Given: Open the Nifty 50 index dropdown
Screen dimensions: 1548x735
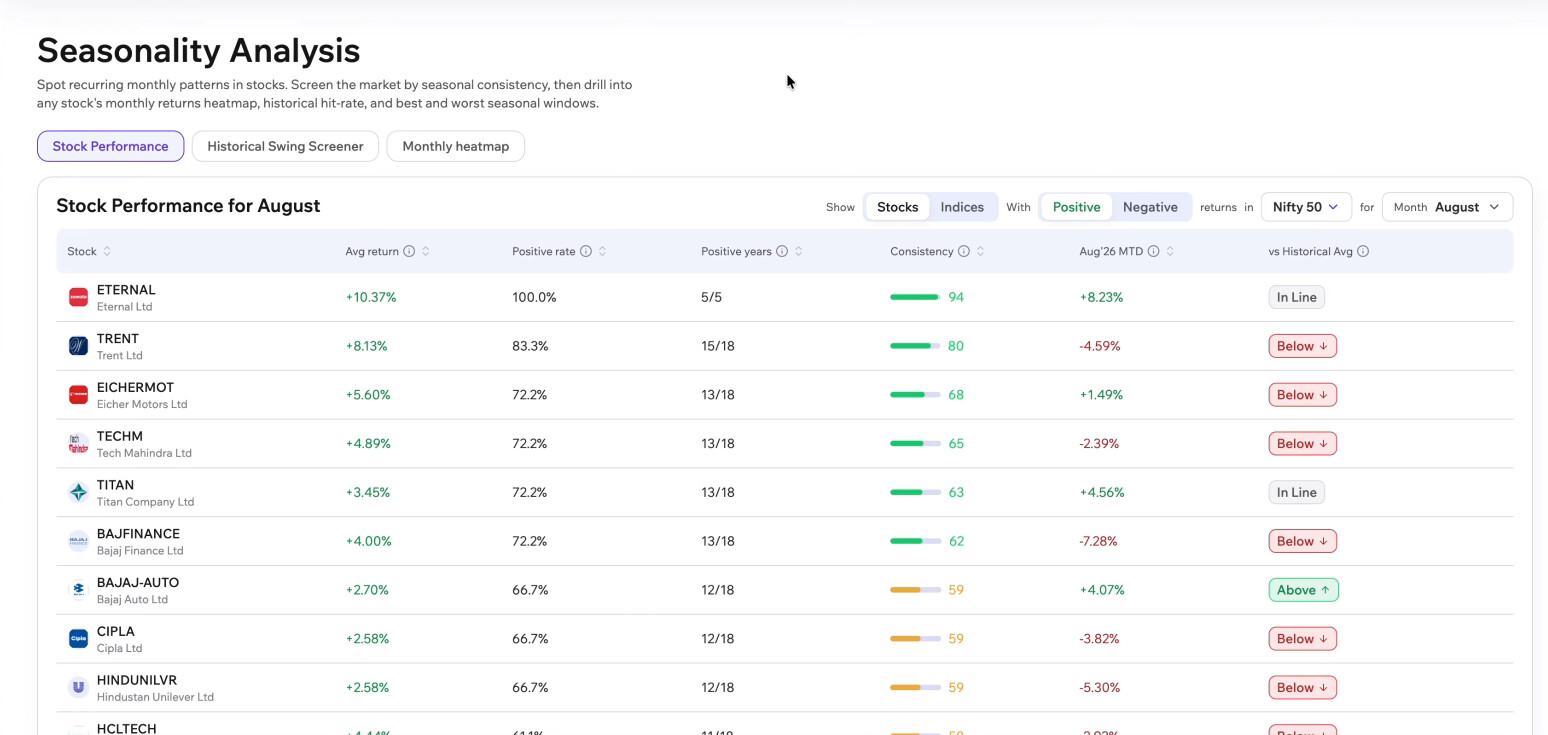Looking at the screenshot, I should (x=1306, y=207).
